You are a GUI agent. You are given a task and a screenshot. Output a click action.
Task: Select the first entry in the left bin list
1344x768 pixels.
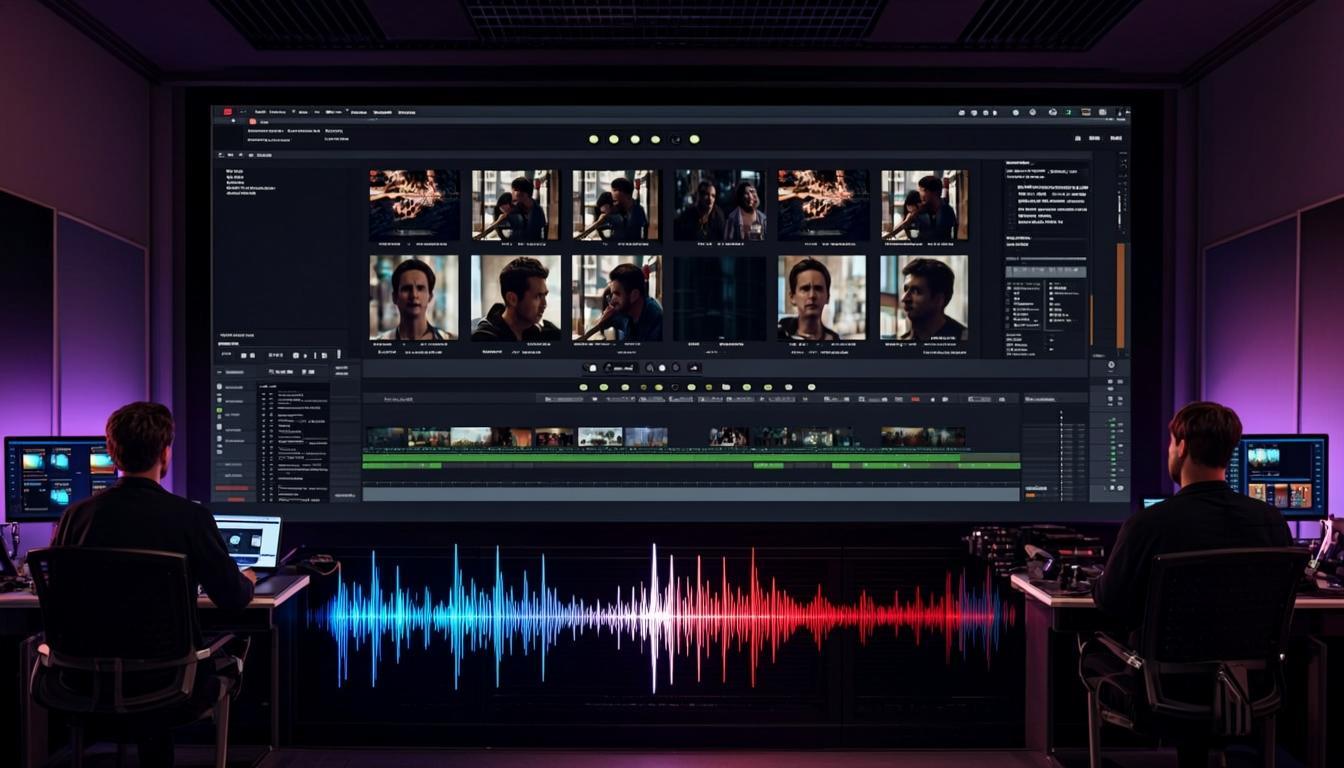(x=236, y=172)
